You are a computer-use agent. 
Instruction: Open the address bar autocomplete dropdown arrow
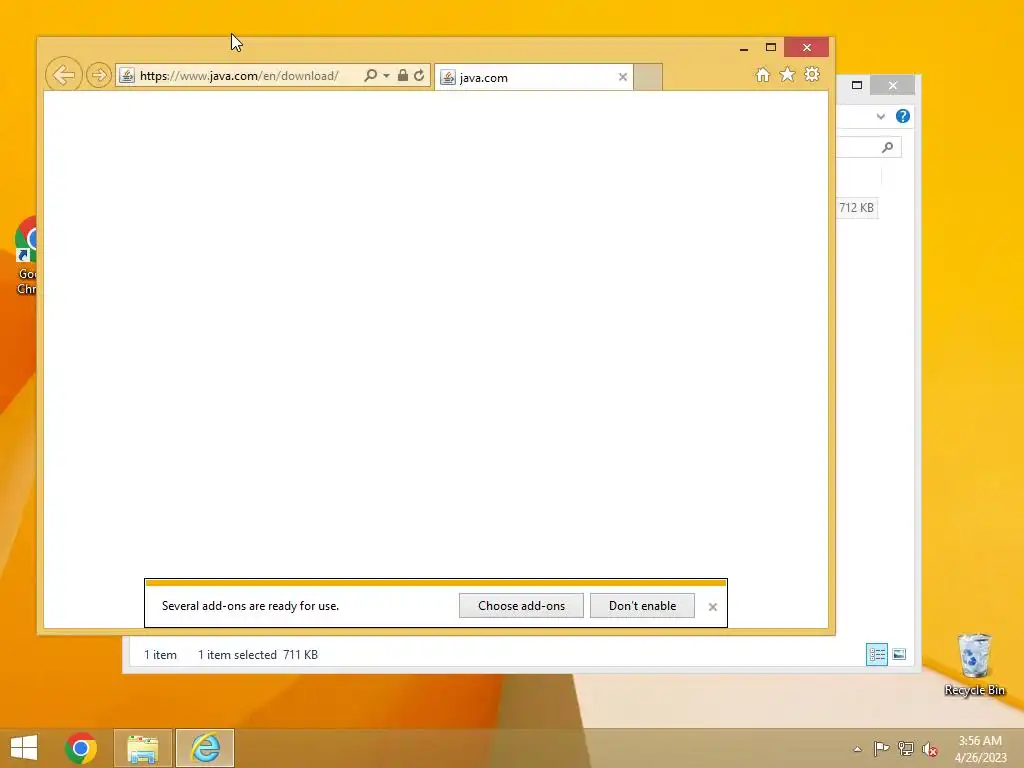(387, 76)
